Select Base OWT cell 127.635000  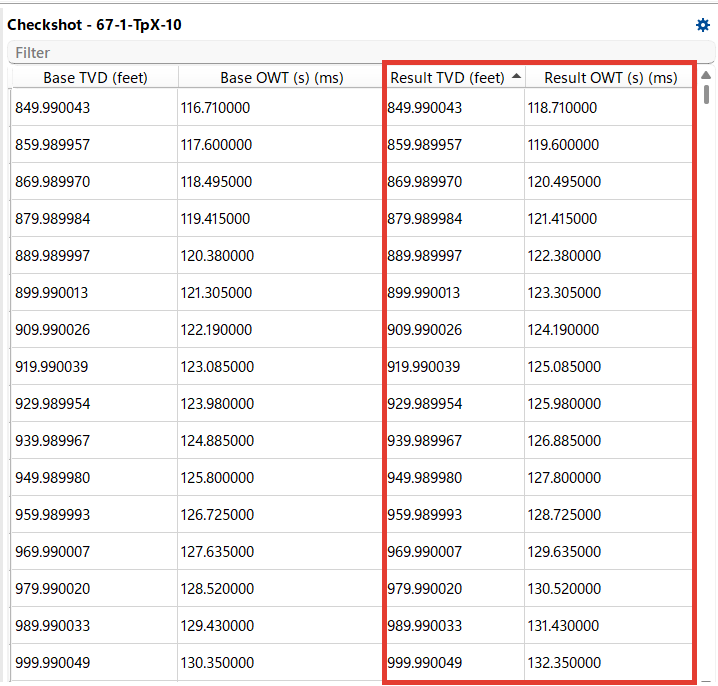click(x=280, y=551)
